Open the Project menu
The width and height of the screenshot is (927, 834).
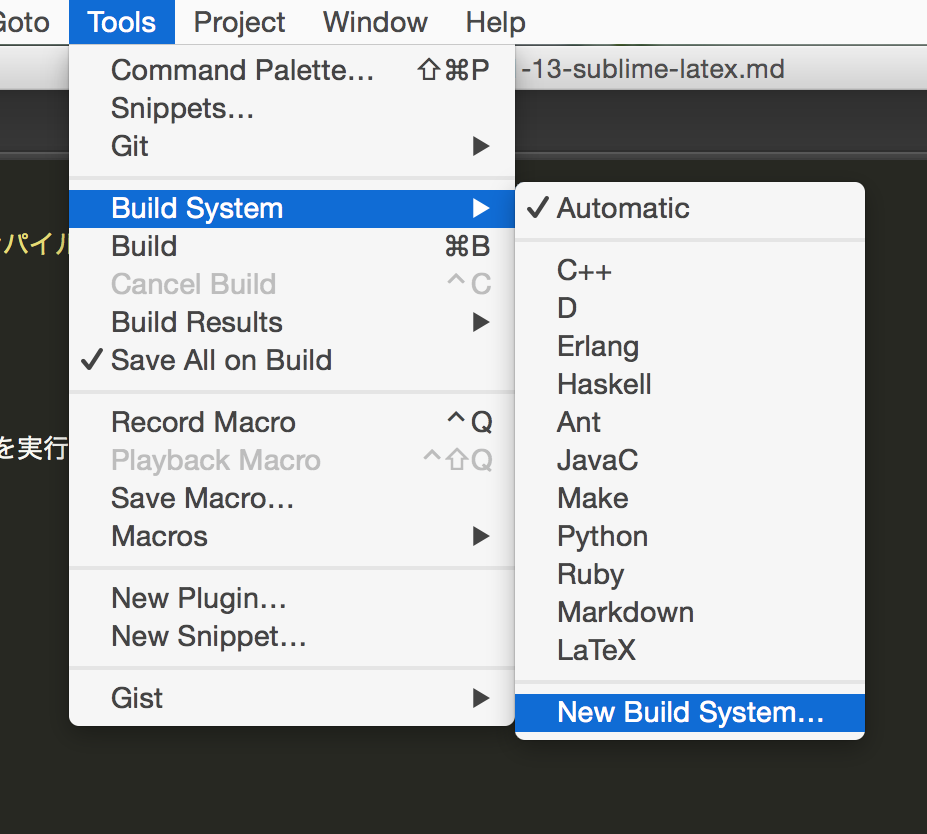tap(239, 22)
